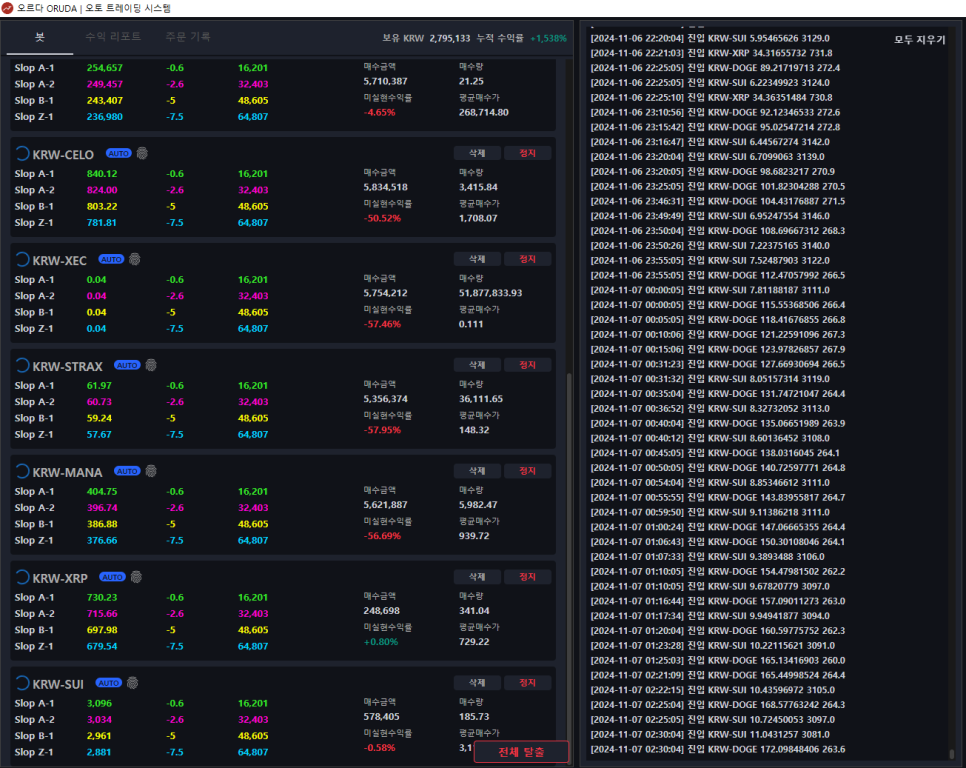Click KRW-STRAX unrealized return -57.95%
This screenshot has width=966, height=768.
pyautogui.click(x=382, y=430)
